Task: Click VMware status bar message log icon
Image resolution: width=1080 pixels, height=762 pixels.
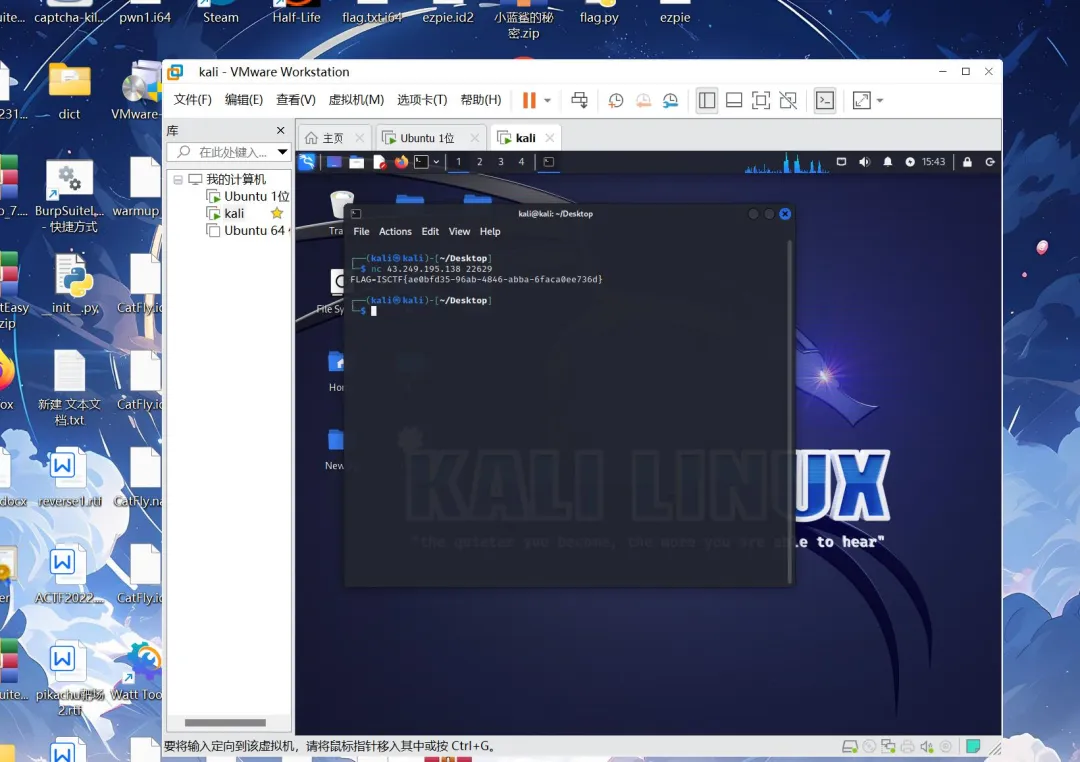Action: pos(973,747)
